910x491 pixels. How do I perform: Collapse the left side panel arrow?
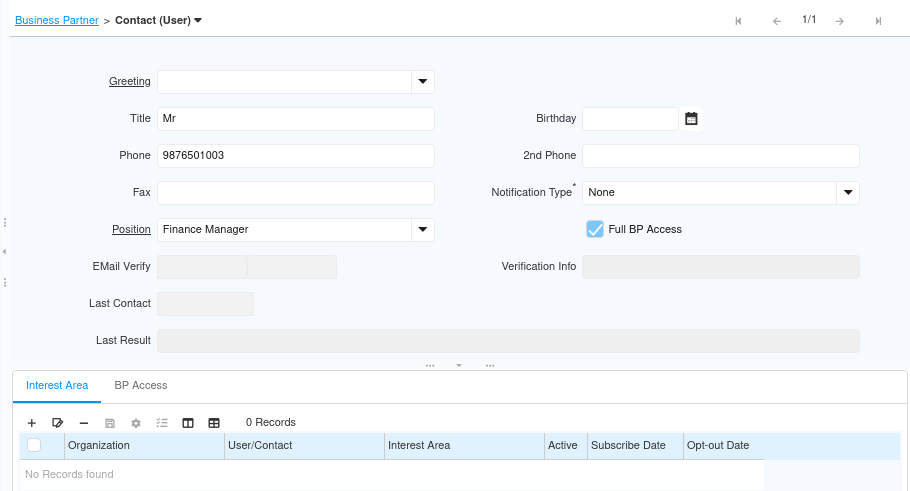(x=5, y=251)
